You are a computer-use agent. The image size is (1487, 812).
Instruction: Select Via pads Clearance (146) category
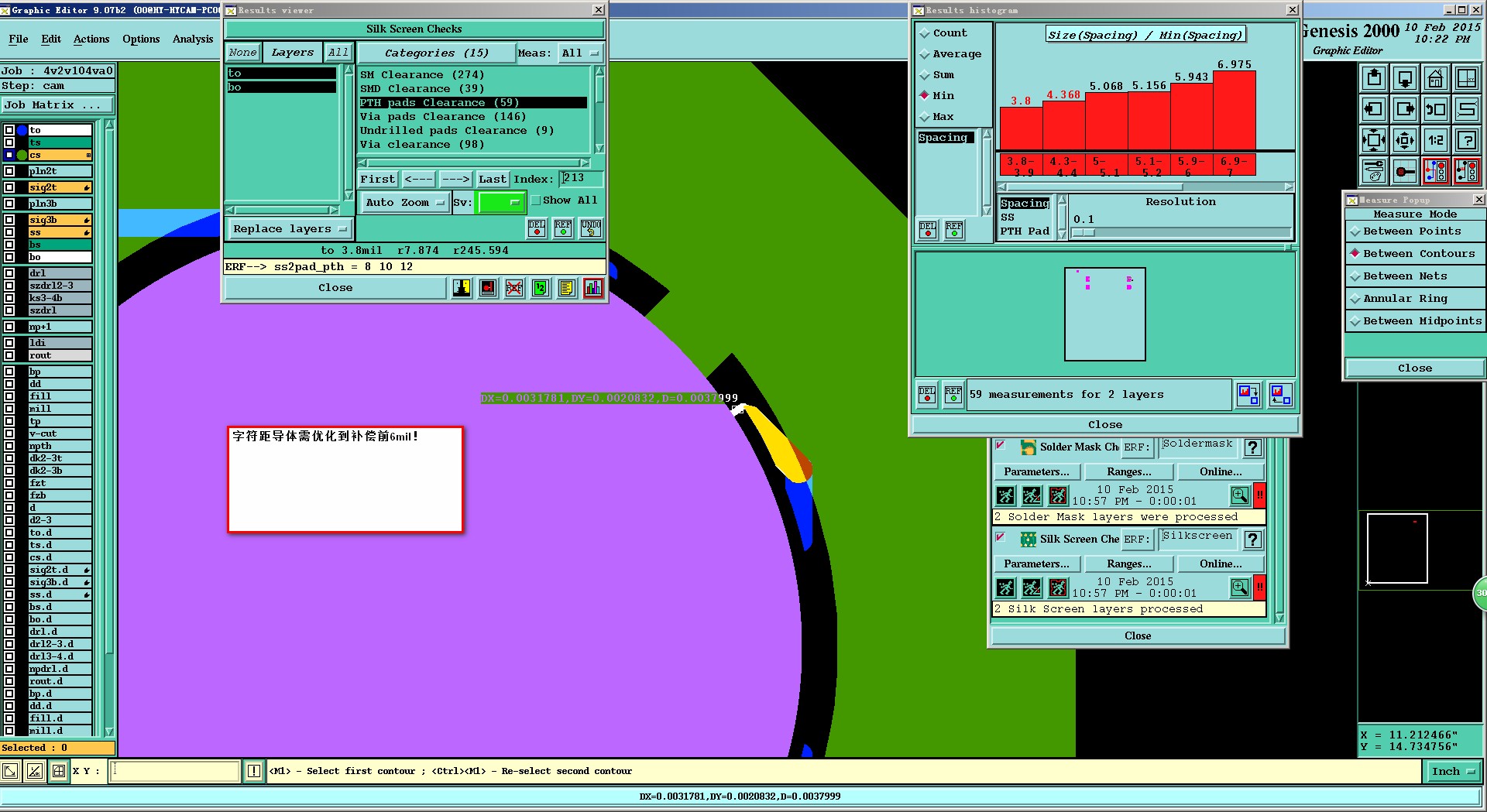click(472, 117)
